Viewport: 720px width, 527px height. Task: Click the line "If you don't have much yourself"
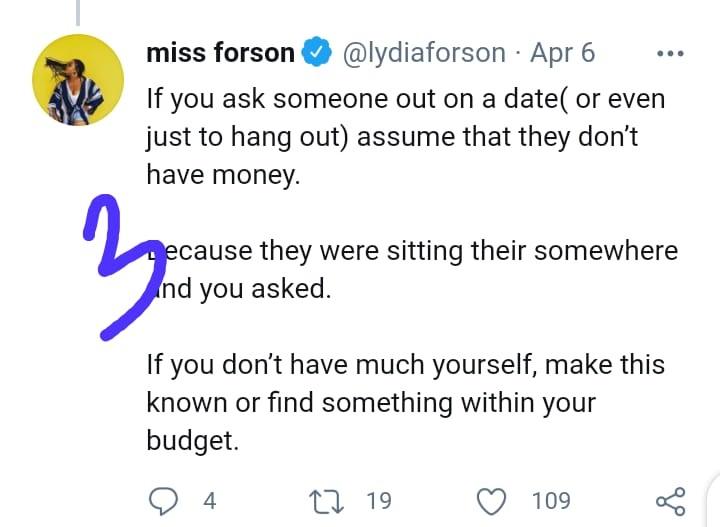coord(405,365)
